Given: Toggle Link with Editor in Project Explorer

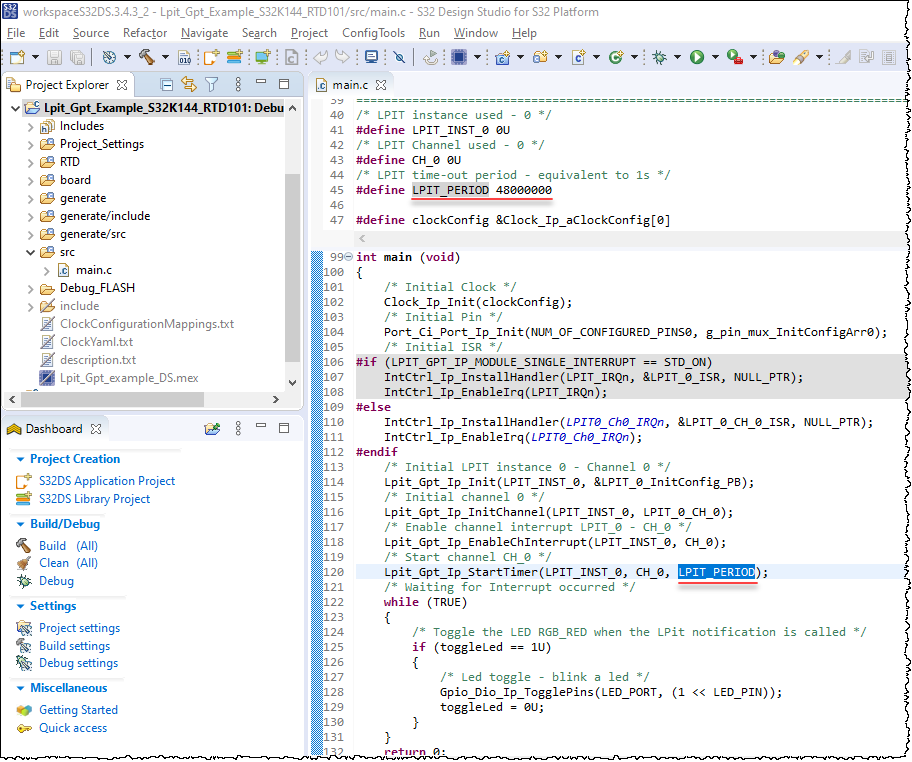Looking at the screenshot, I should click(188, 85).
